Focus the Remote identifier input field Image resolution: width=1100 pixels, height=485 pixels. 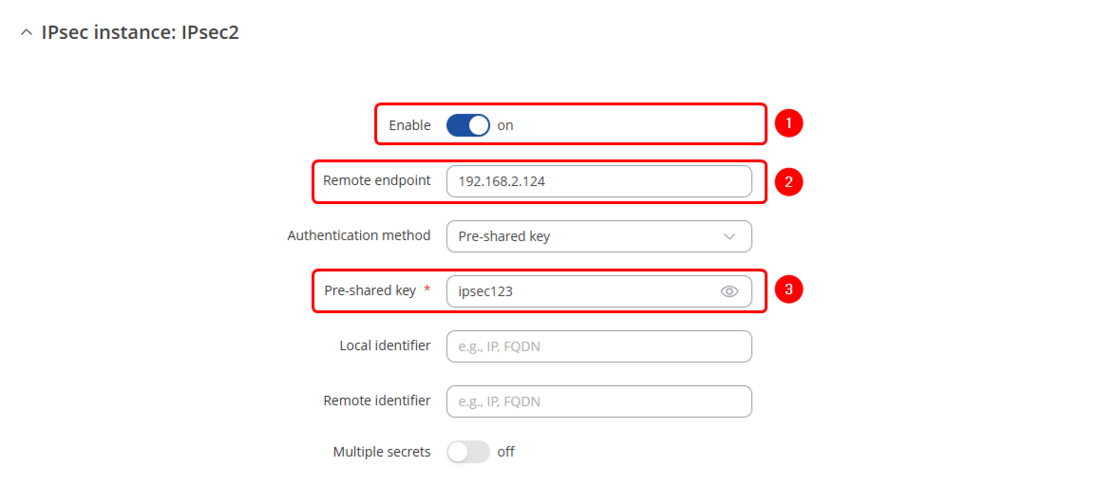click(x=598, y=401)
